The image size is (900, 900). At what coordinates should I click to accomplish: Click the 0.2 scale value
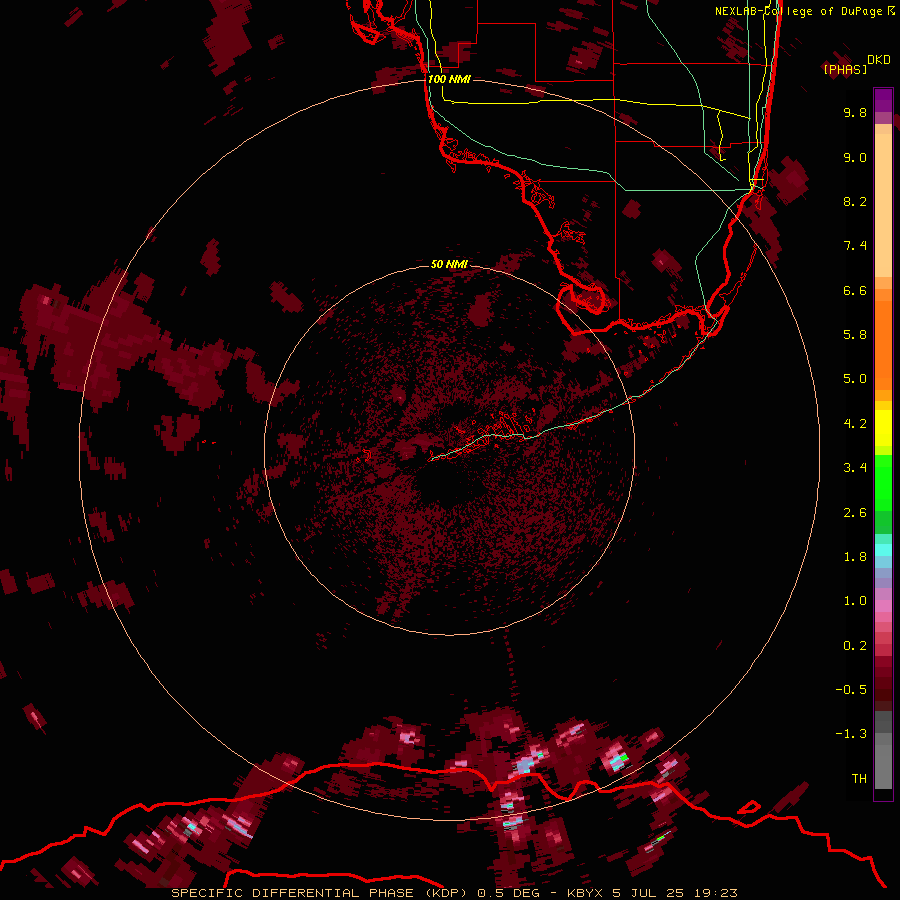[x=855, y=646]
